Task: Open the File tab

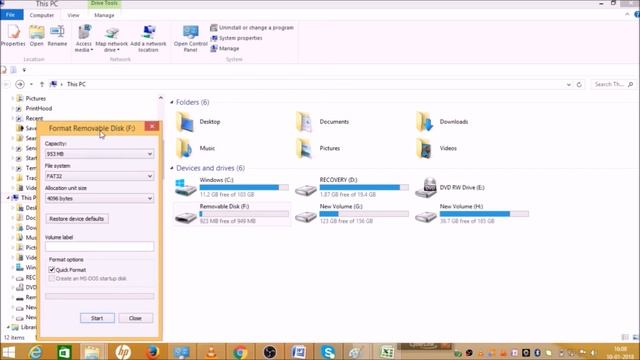Action: (x=11, y=15)
